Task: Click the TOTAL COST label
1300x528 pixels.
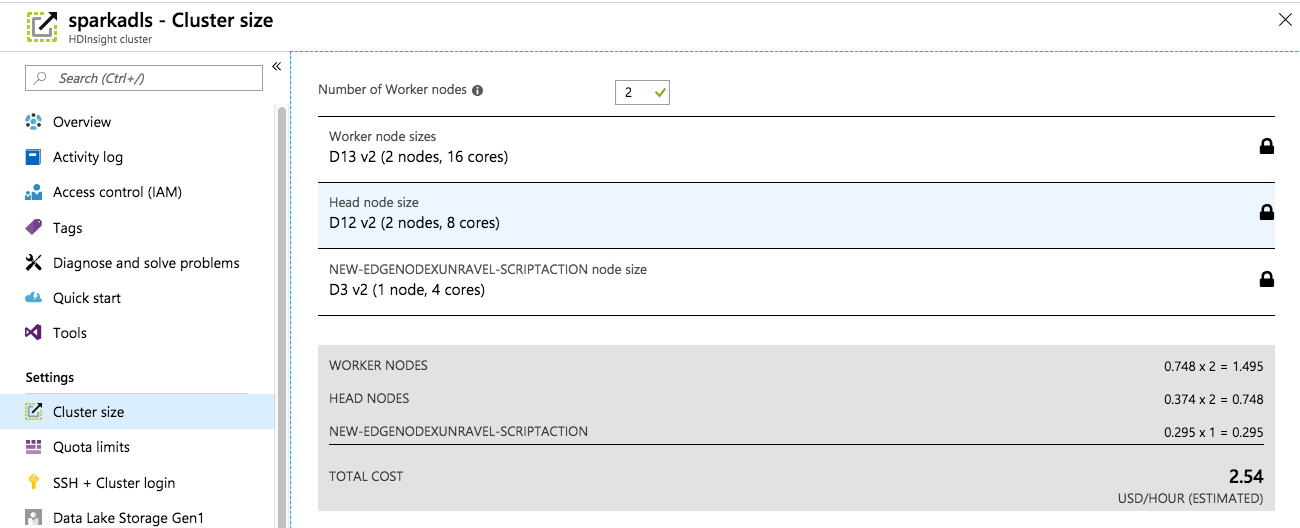Action: (366, 476)
